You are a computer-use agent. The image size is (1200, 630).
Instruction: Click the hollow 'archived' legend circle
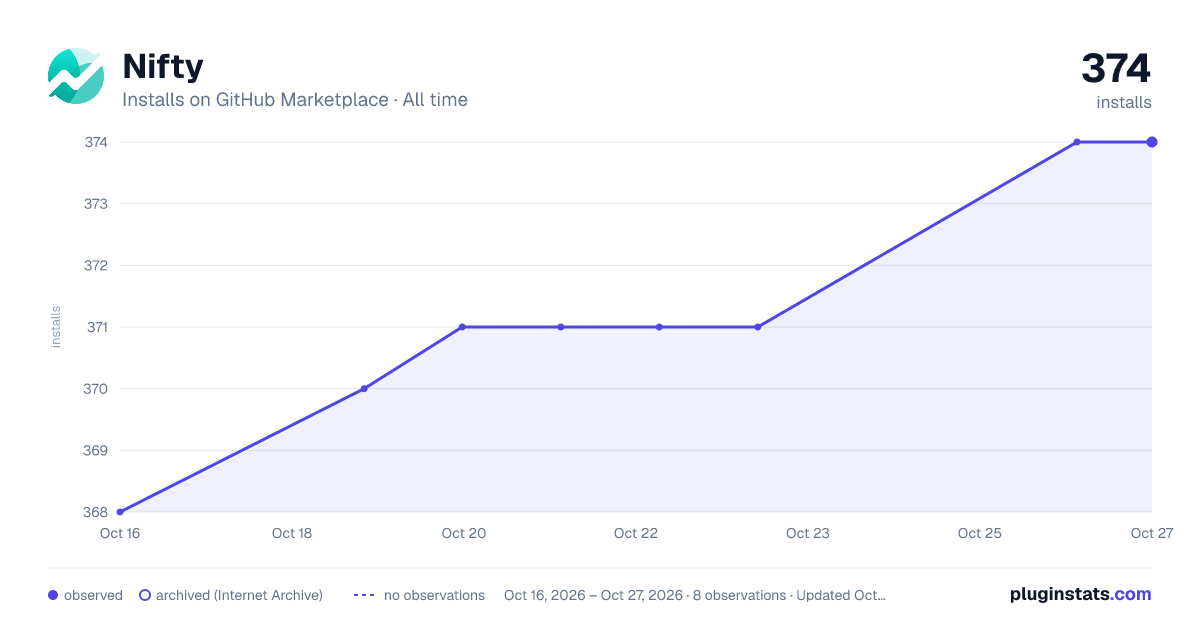(145, 595)
